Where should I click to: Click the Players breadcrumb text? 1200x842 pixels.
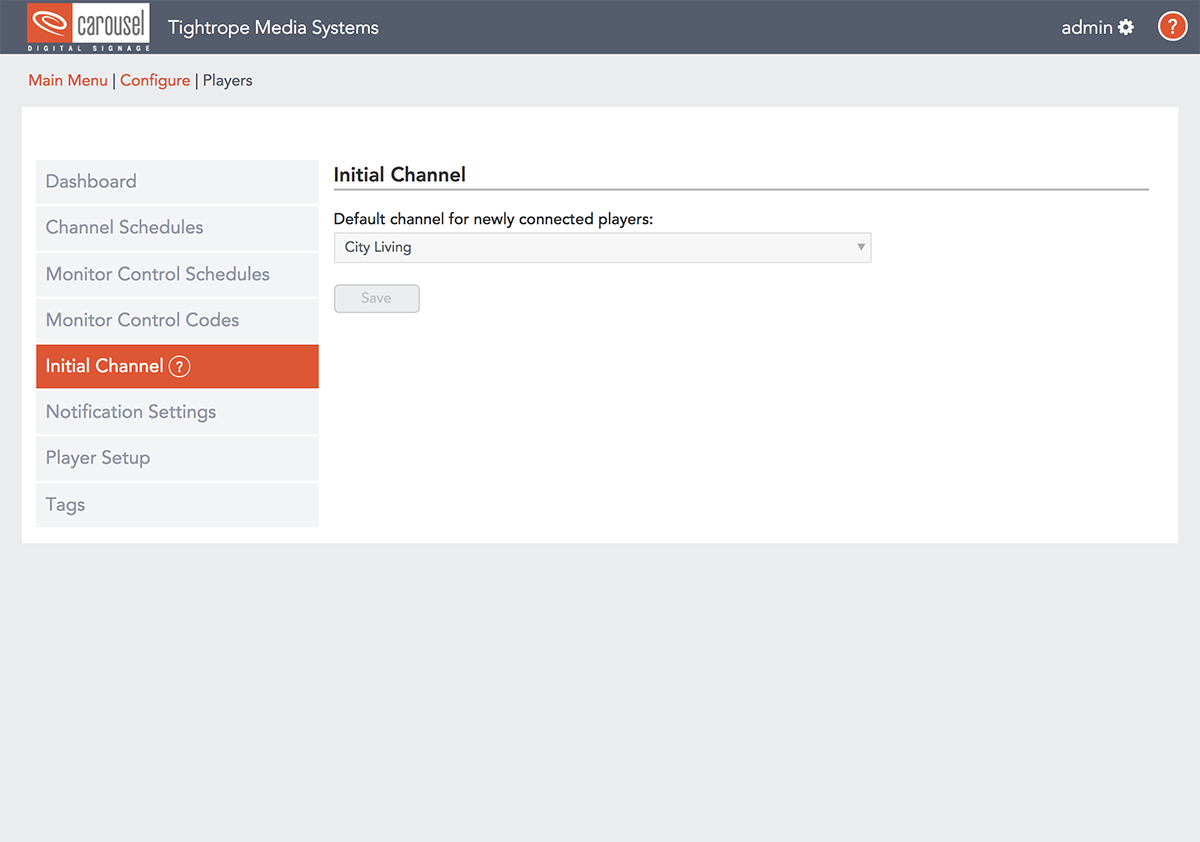pyautogui.click(x=227, y=80)
